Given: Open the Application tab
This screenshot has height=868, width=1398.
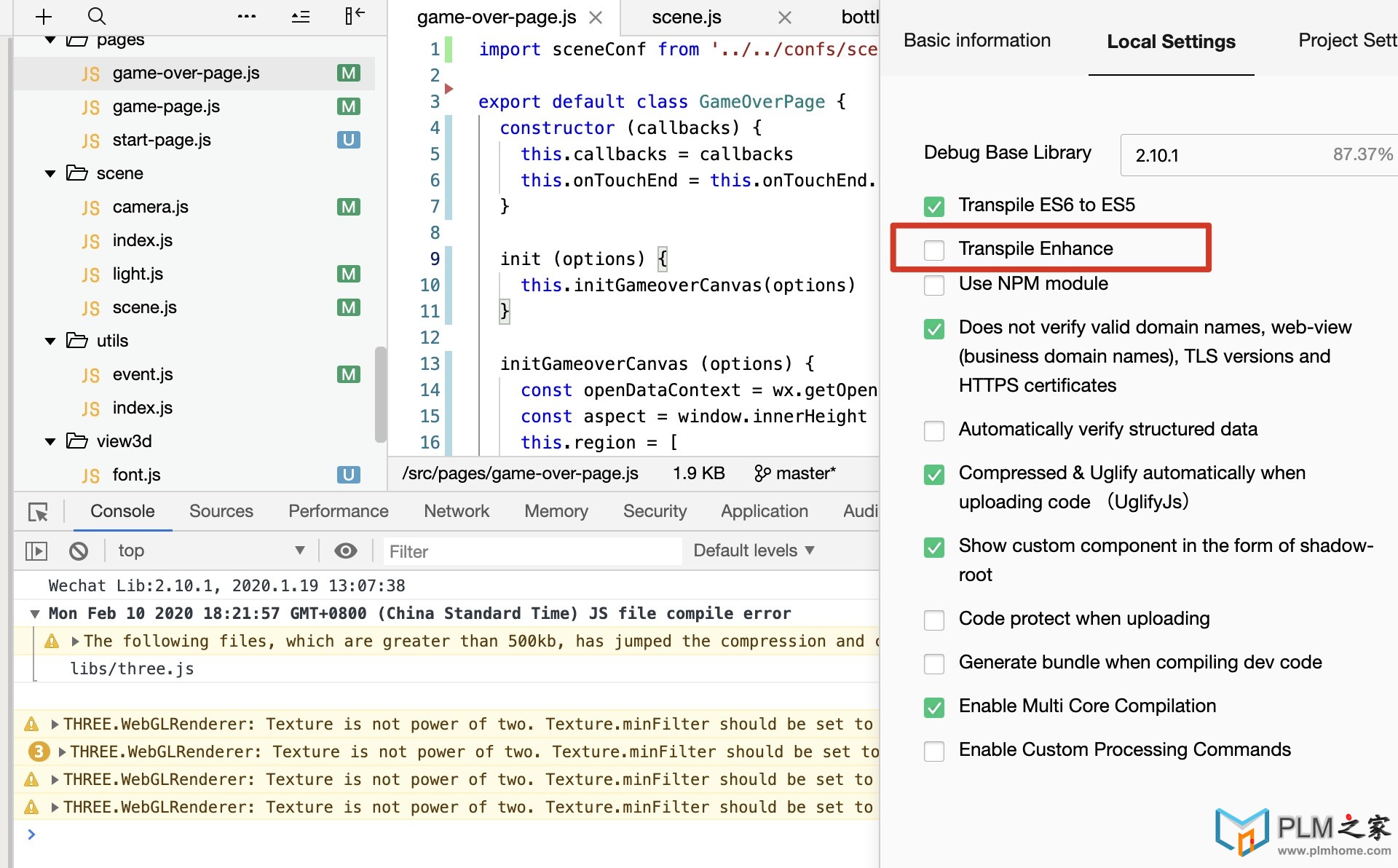Looking at the screenshot, I should coord(765,511).
